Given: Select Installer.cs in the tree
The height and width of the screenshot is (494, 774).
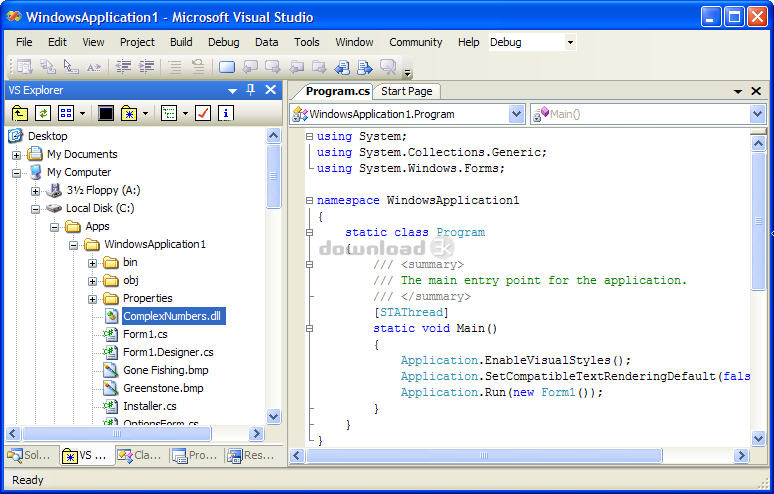Looking at the screenshot, I should coord(150,406).
